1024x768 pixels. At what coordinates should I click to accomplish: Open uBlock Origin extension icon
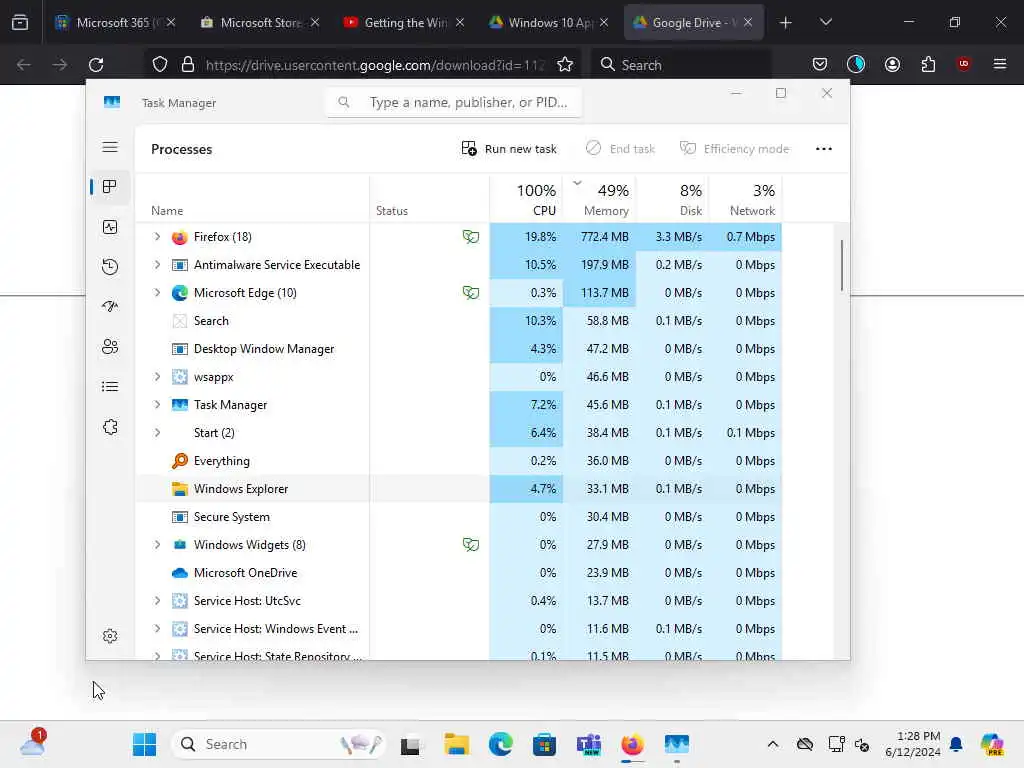963,64
